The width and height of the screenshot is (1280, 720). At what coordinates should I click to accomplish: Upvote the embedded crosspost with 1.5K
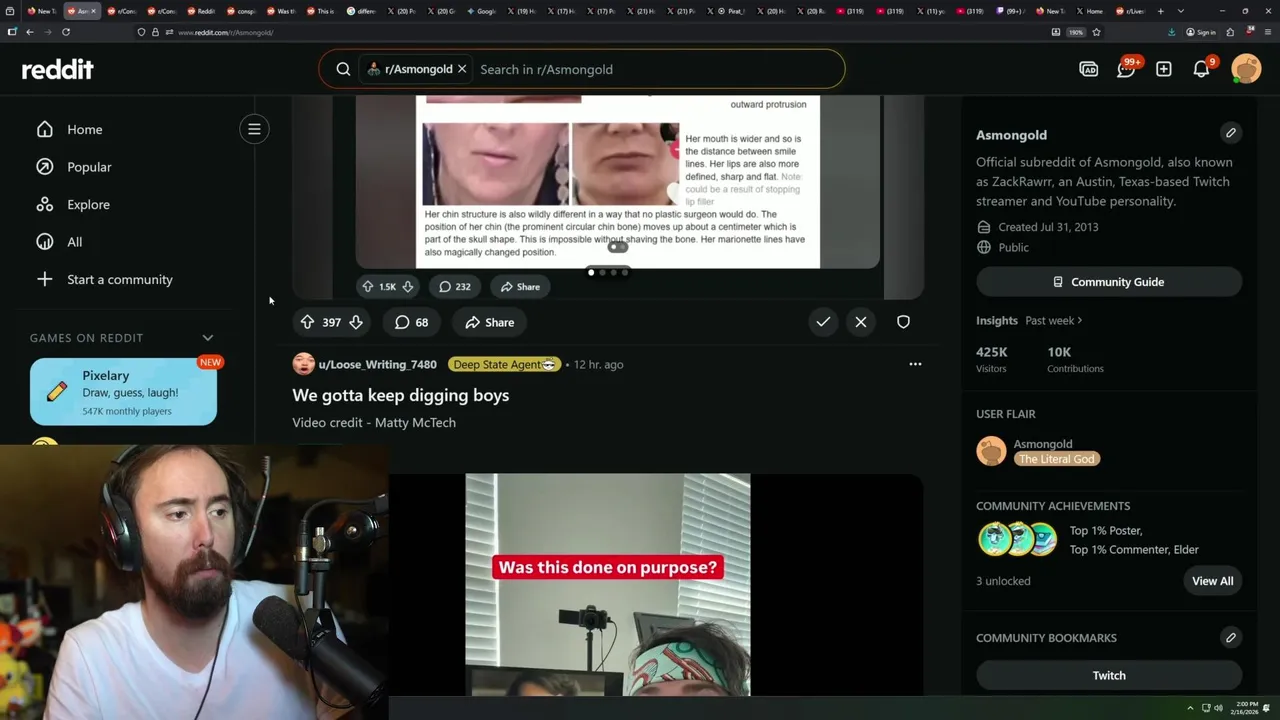pyautogui.click(x=368, y=286)
